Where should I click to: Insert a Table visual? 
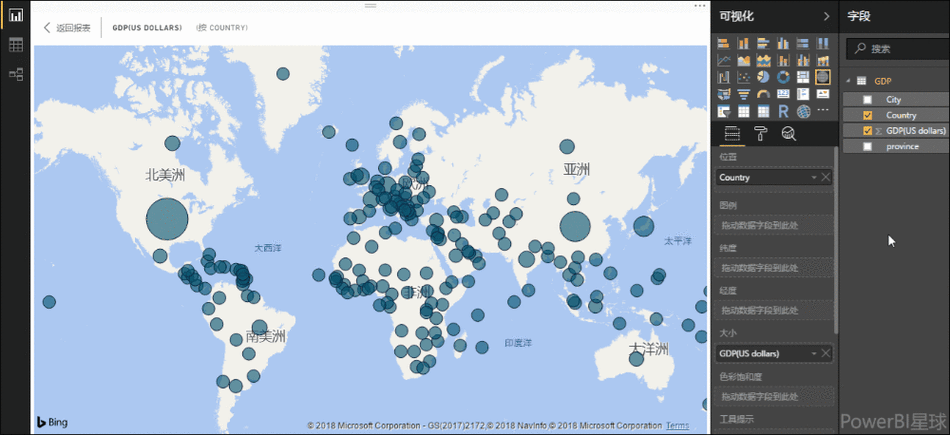[743, 111]
